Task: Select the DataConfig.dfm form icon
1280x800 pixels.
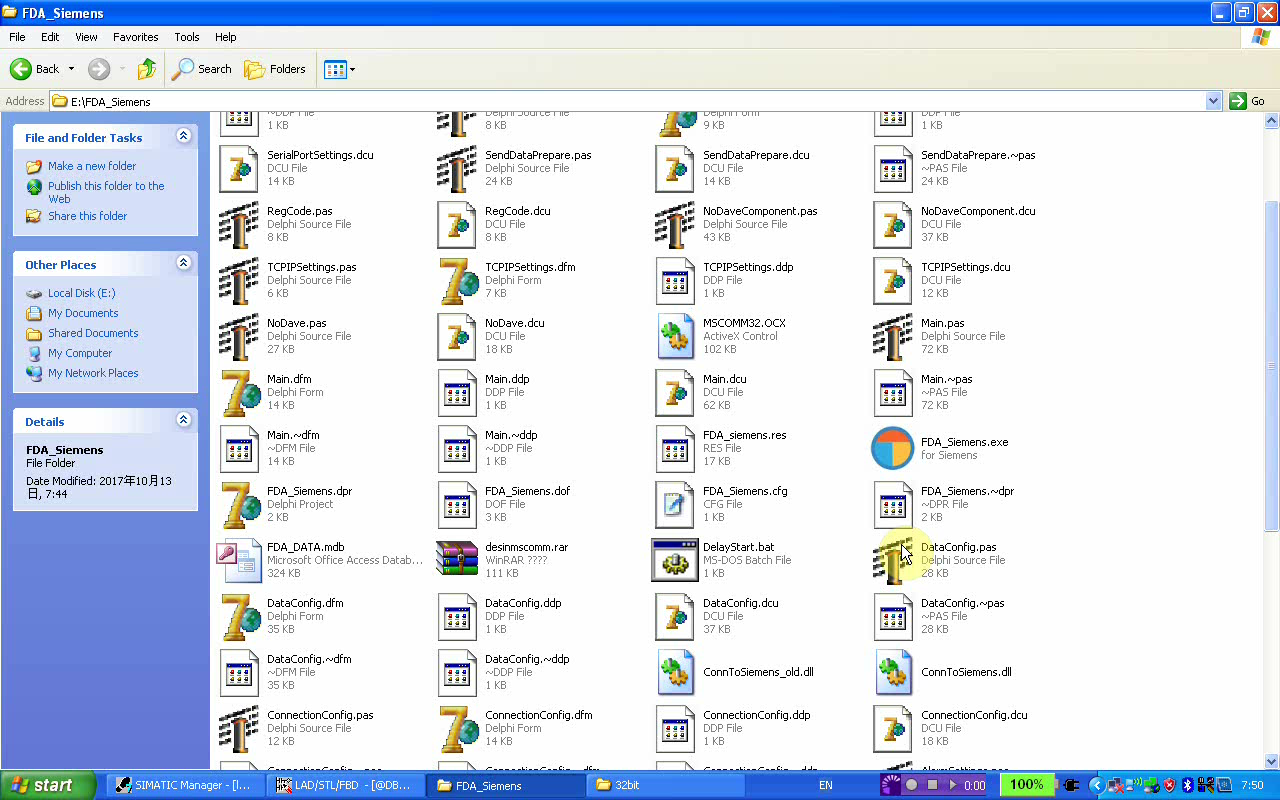Action: coord(240,616)
